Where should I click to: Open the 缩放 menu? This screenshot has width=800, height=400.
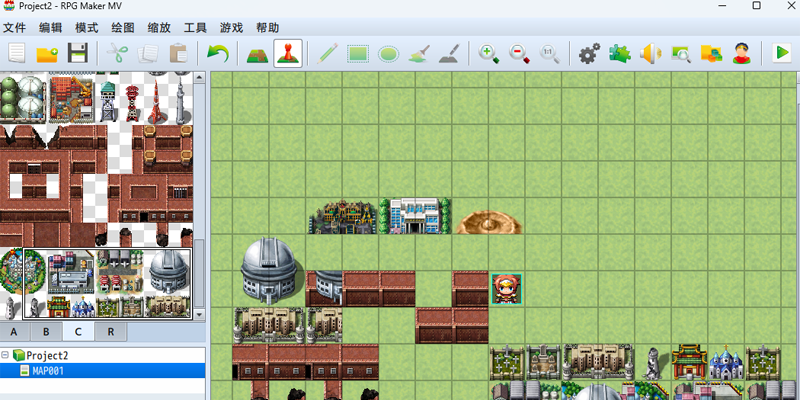click(x=159, y=28)
